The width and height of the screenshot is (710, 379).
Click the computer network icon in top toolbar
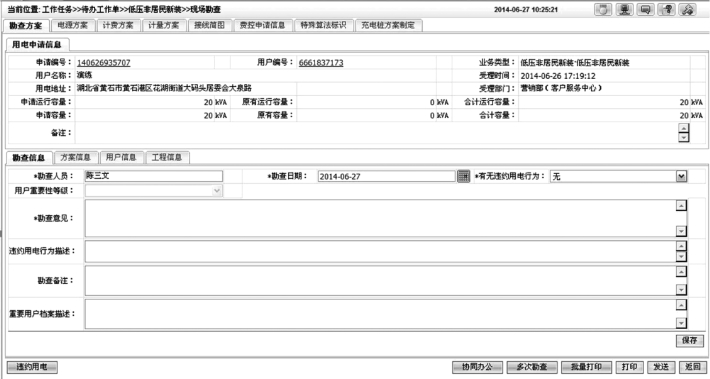click(x=624, y=10)
